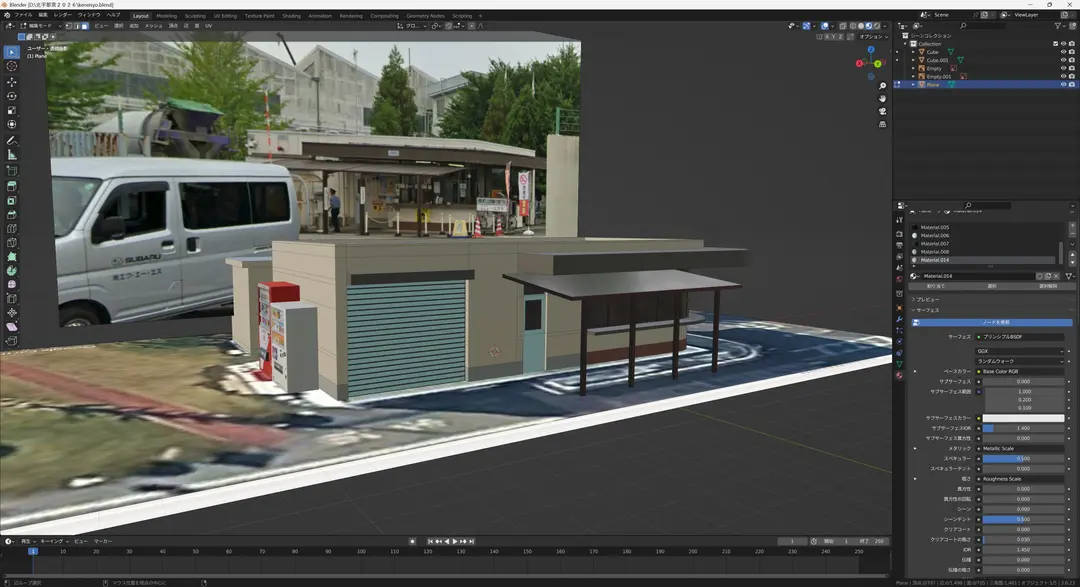Add a material slot with plus button

click(1072, 227)
